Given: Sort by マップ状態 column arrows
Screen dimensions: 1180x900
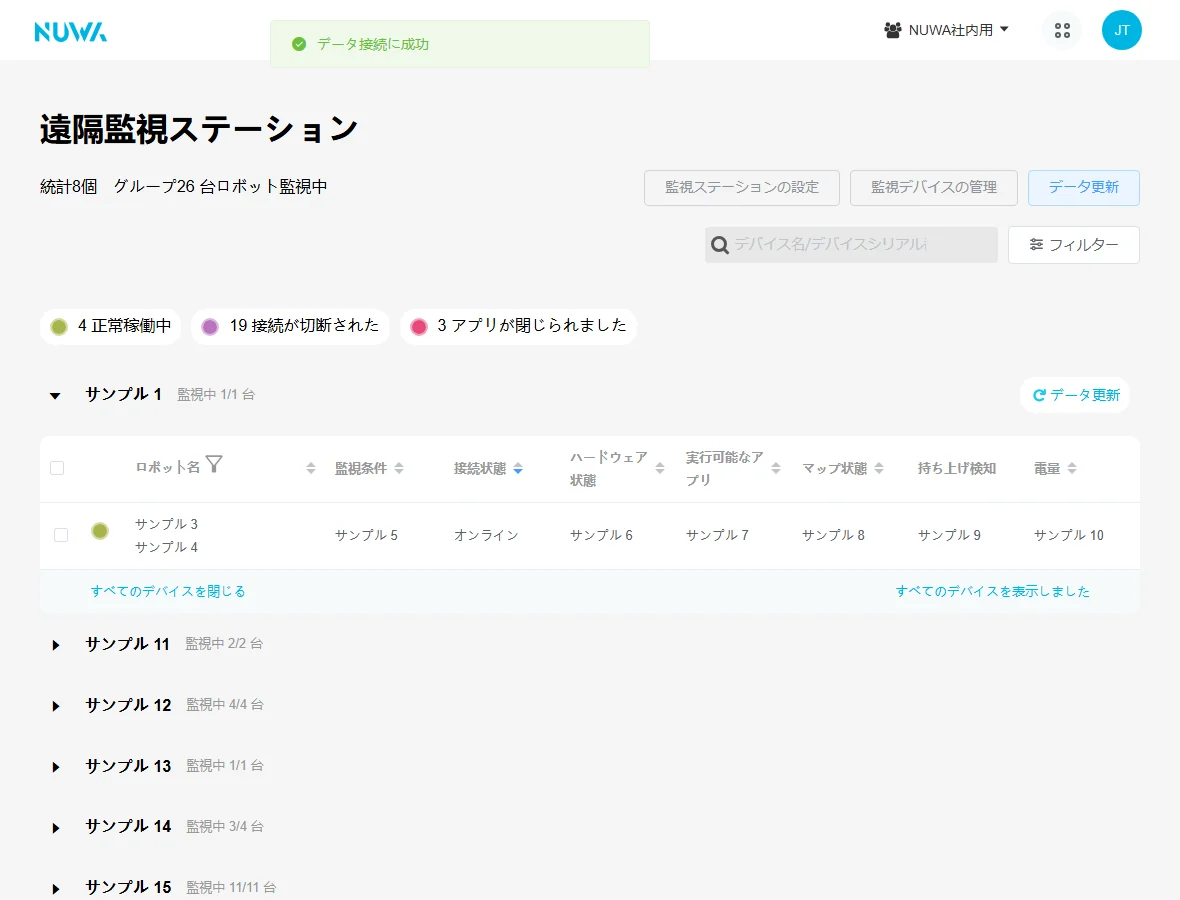Looking at the screenshot, I should 879,468.
